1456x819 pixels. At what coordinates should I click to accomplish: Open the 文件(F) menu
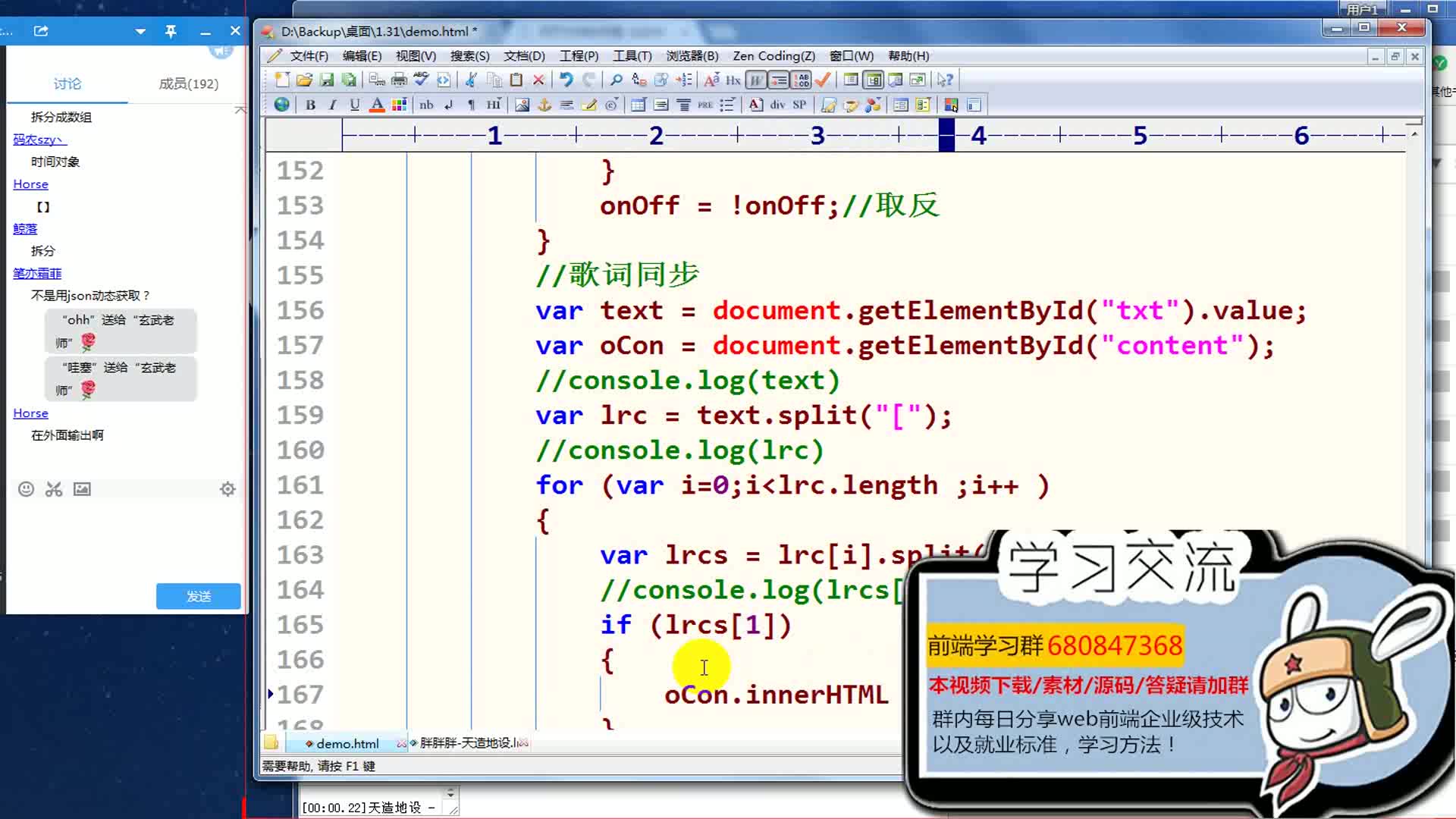[x=309, y=56]
